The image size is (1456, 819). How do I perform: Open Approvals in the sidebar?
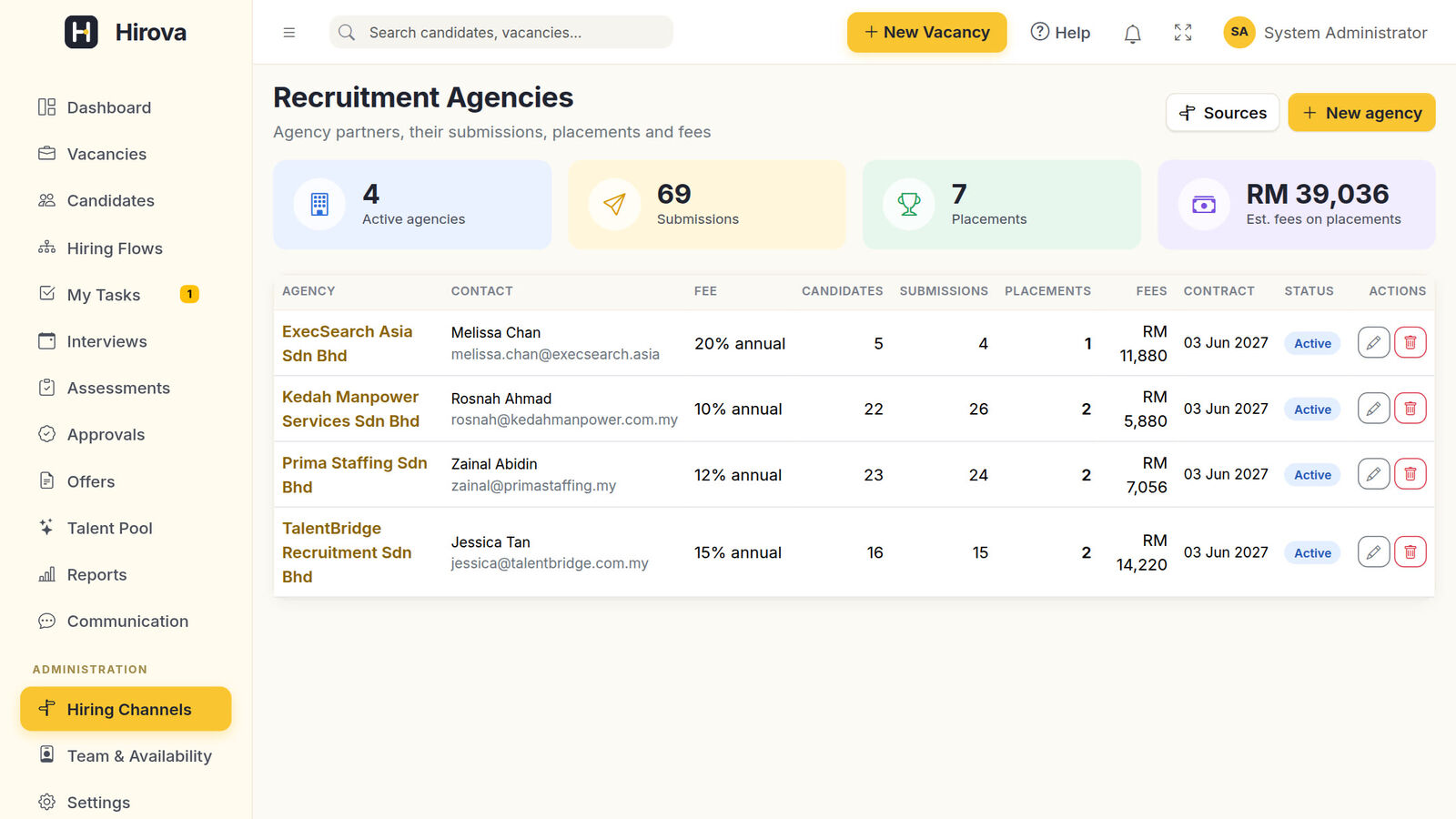pyautogui.click(x=126, y=434)
